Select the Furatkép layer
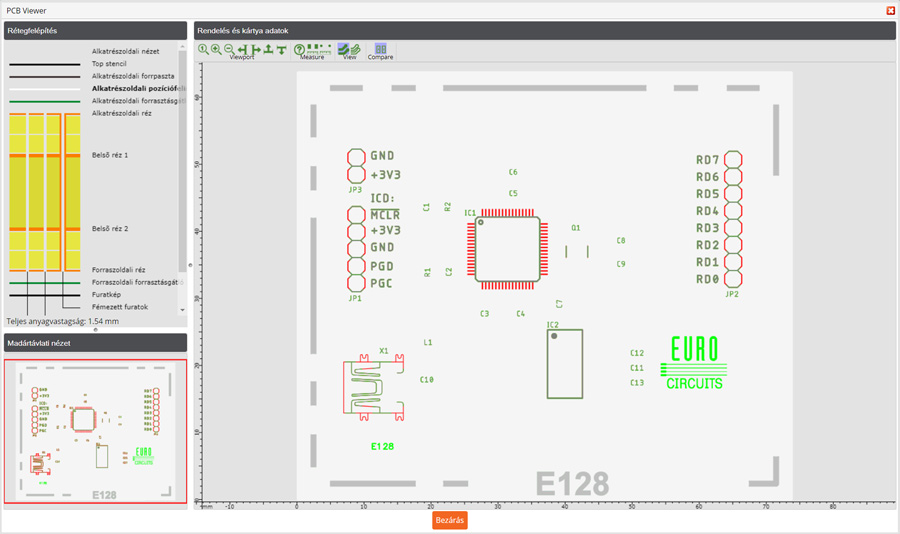900x534 pixels. pyautogui.click(x=106, y=295)
